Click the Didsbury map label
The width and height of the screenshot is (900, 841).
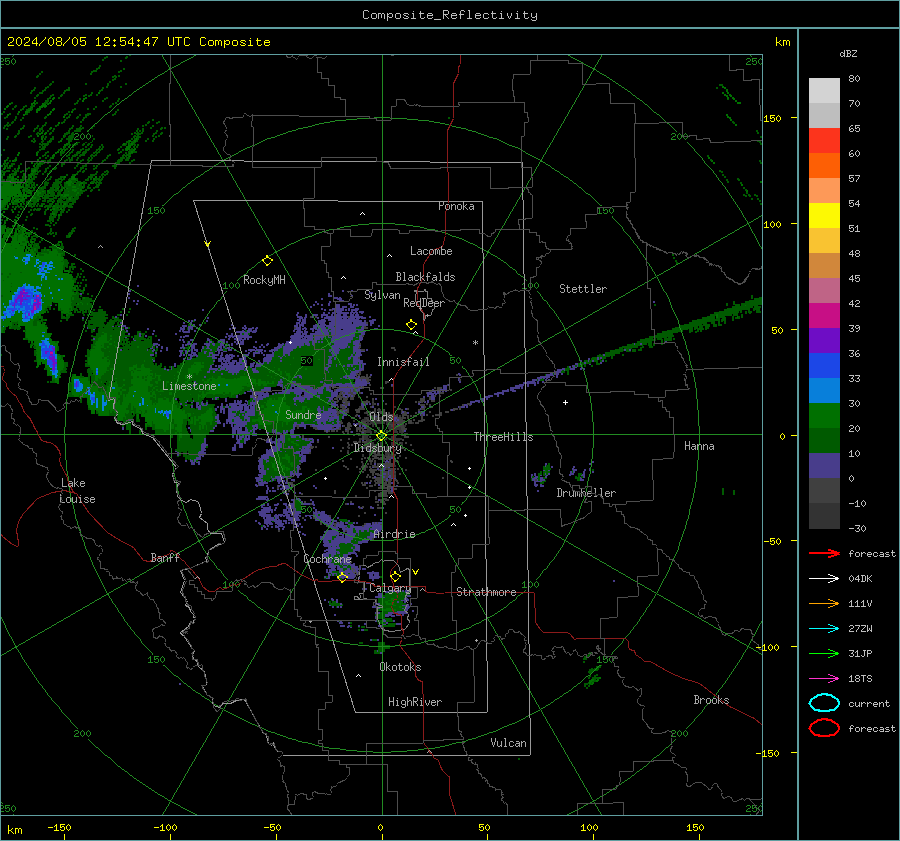pyautogui.click(x=378, y=448)
